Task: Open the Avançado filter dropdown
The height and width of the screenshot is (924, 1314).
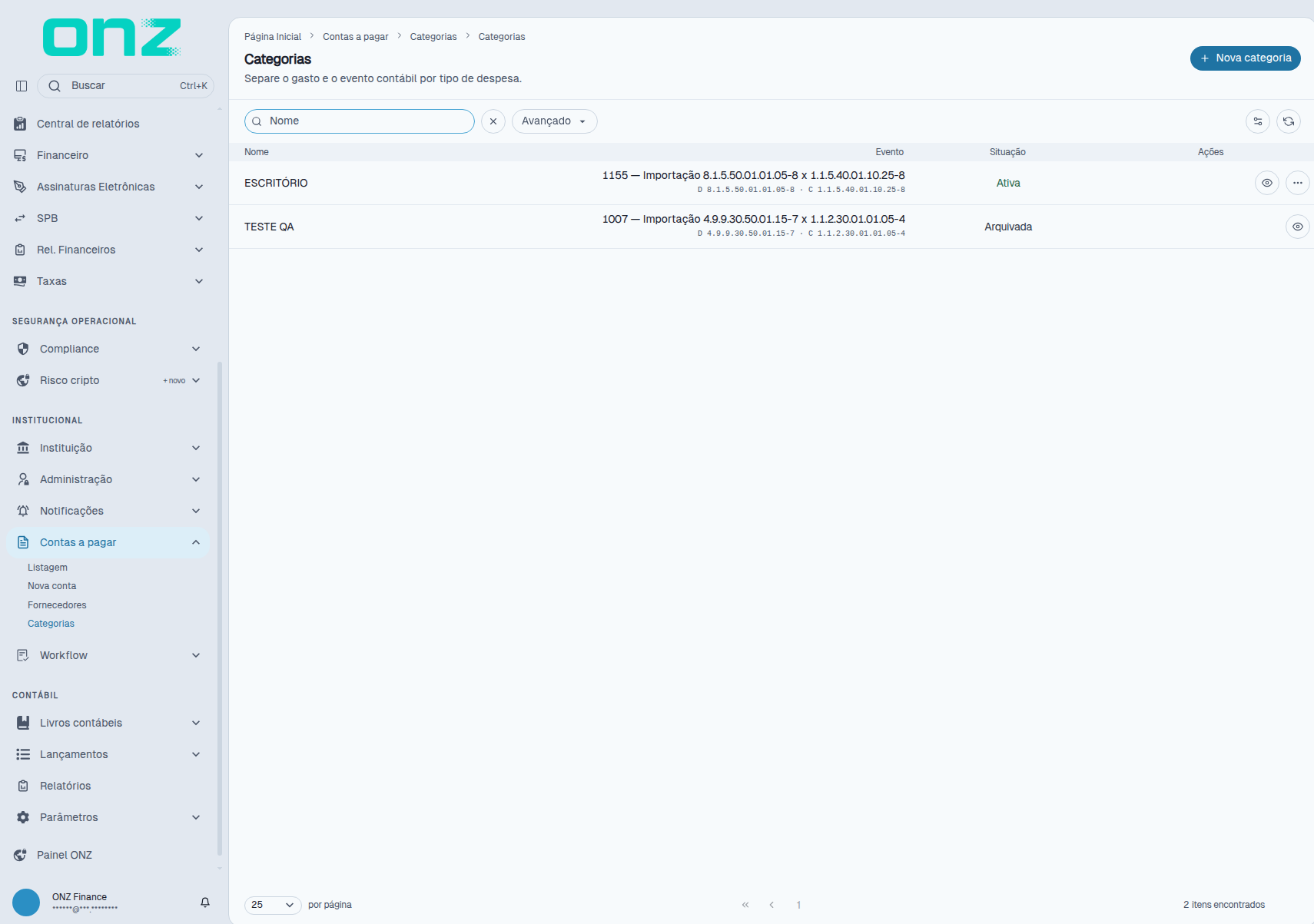Action: [x=554, y=121]
